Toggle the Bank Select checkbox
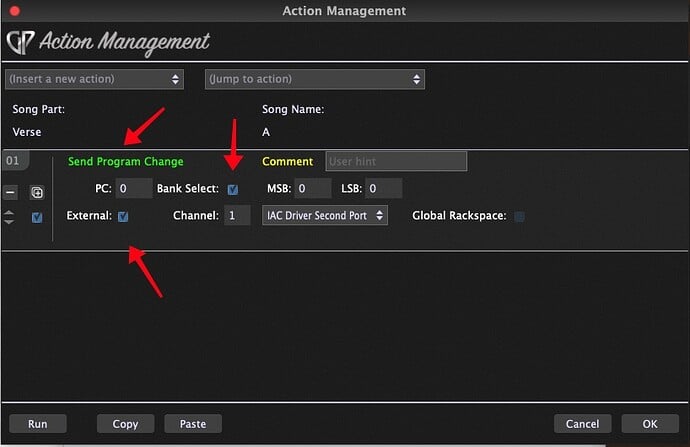Screen dimensions: 690x447 (x=233, y=189)
